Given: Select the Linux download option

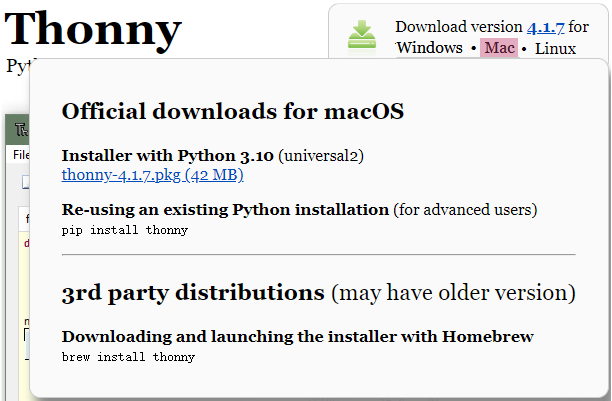Looking at the screenshot, I should [x=555, y=49].
